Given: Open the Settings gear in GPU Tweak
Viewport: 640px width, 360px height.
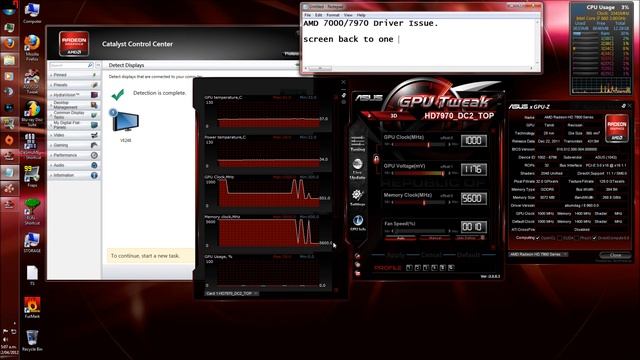Looking at the screenshot, I should 358,197.
